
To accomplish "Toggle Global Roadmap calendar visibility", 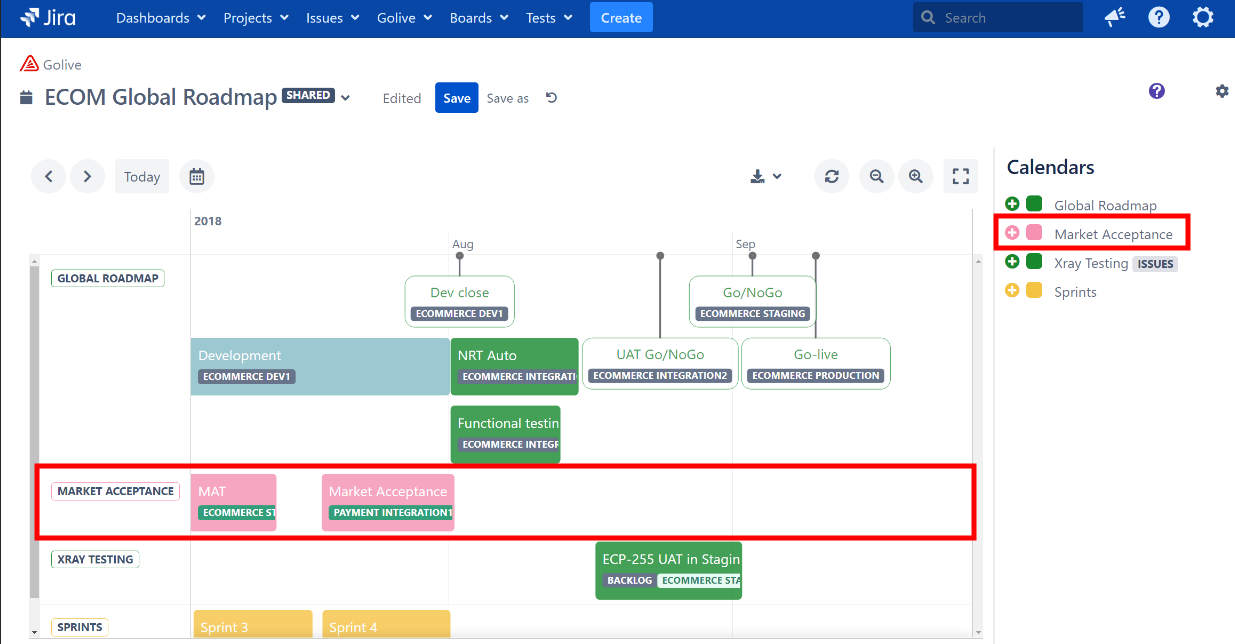I will 1012,204.
